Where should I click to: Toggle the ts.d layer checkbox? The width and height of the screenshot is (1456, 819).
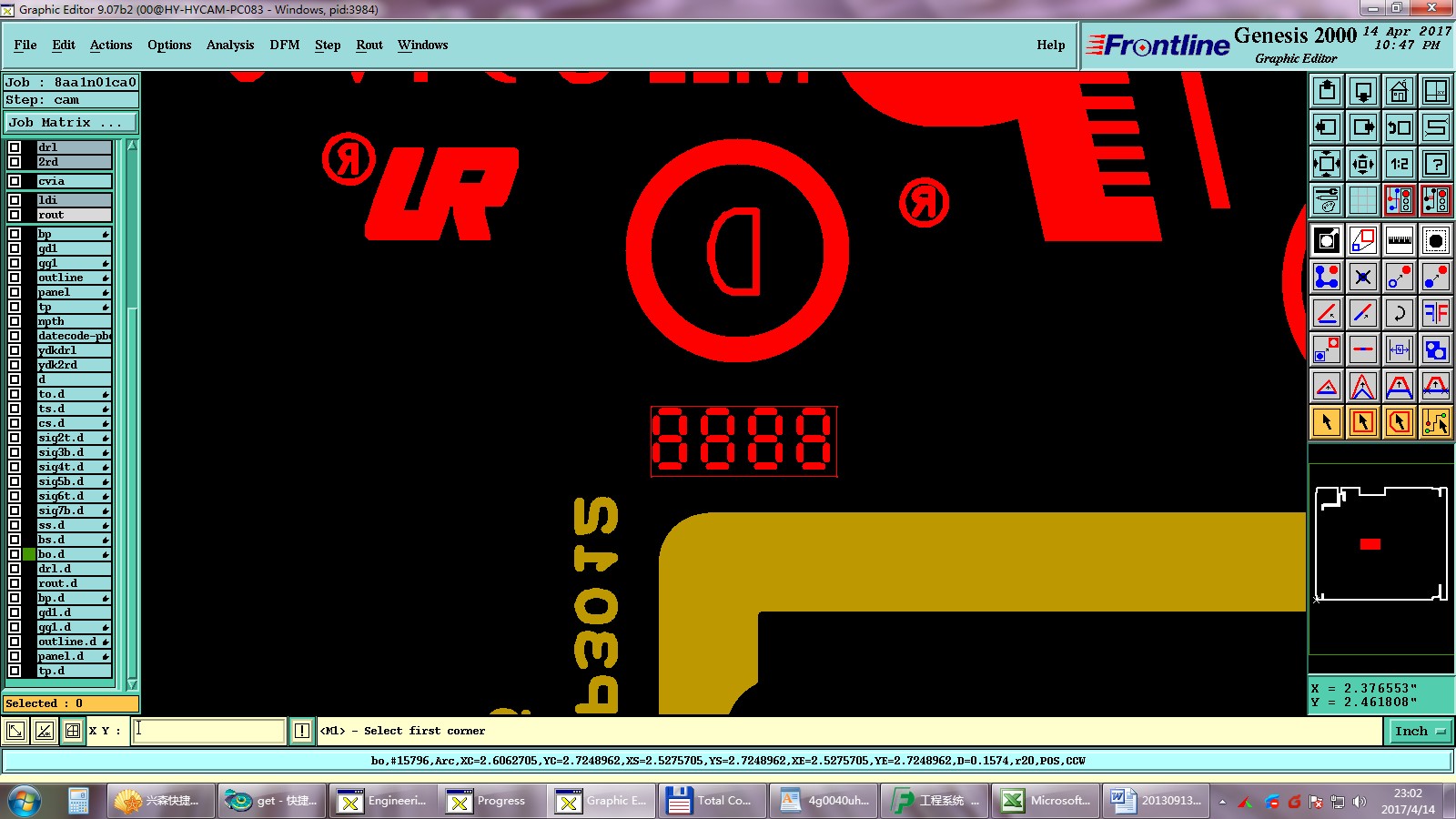pyautogui.click(x=15, y=409)
